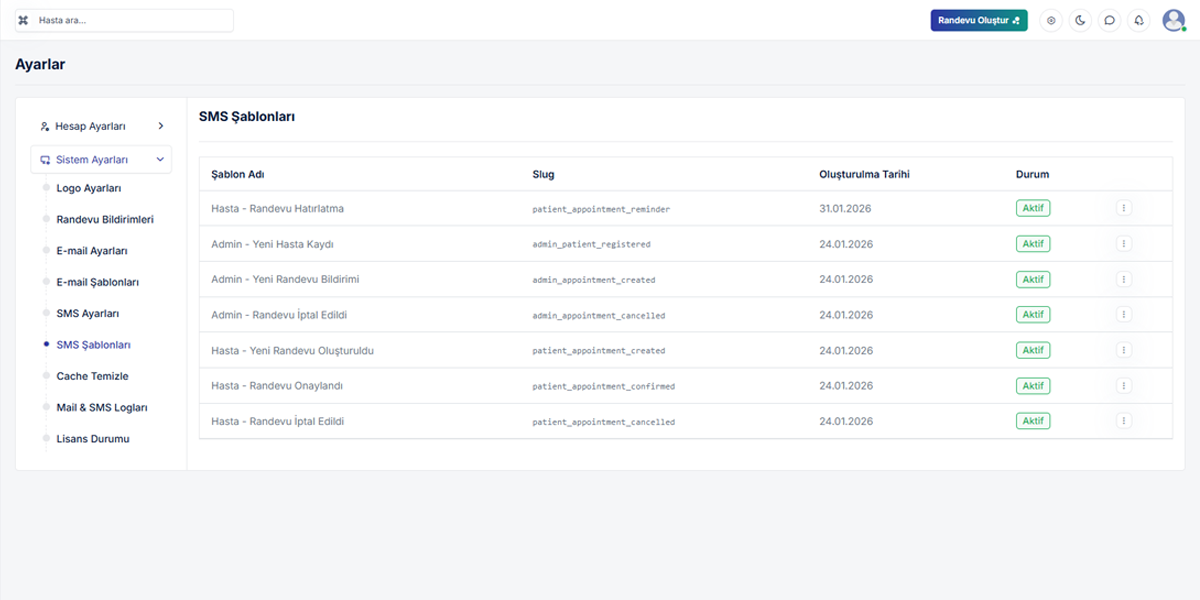
Task: Click the circular target icon in header
Action: [x=1050, y=20]
